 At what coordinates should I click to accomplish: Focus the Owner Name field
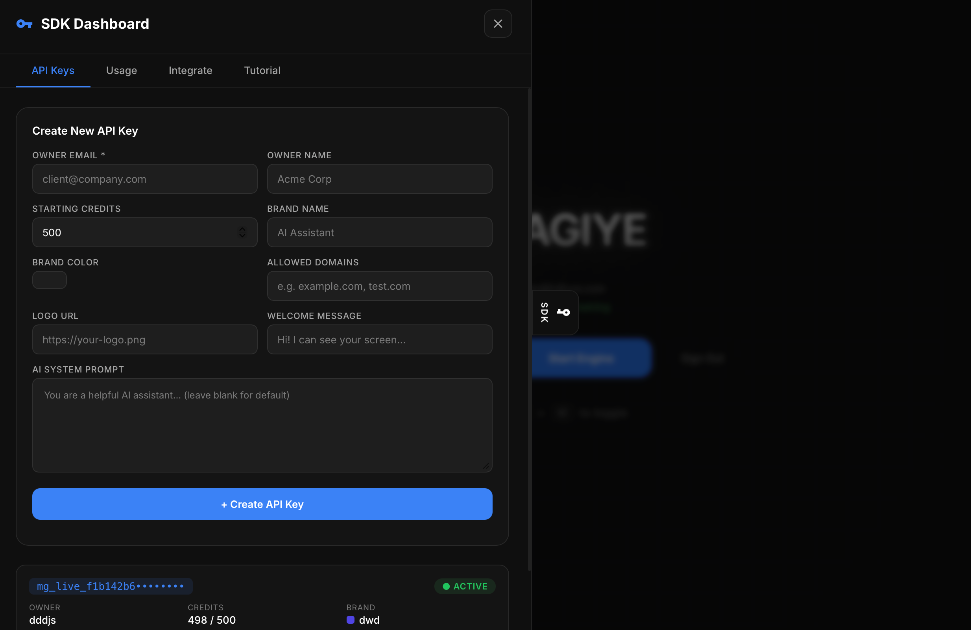point(379,179)
